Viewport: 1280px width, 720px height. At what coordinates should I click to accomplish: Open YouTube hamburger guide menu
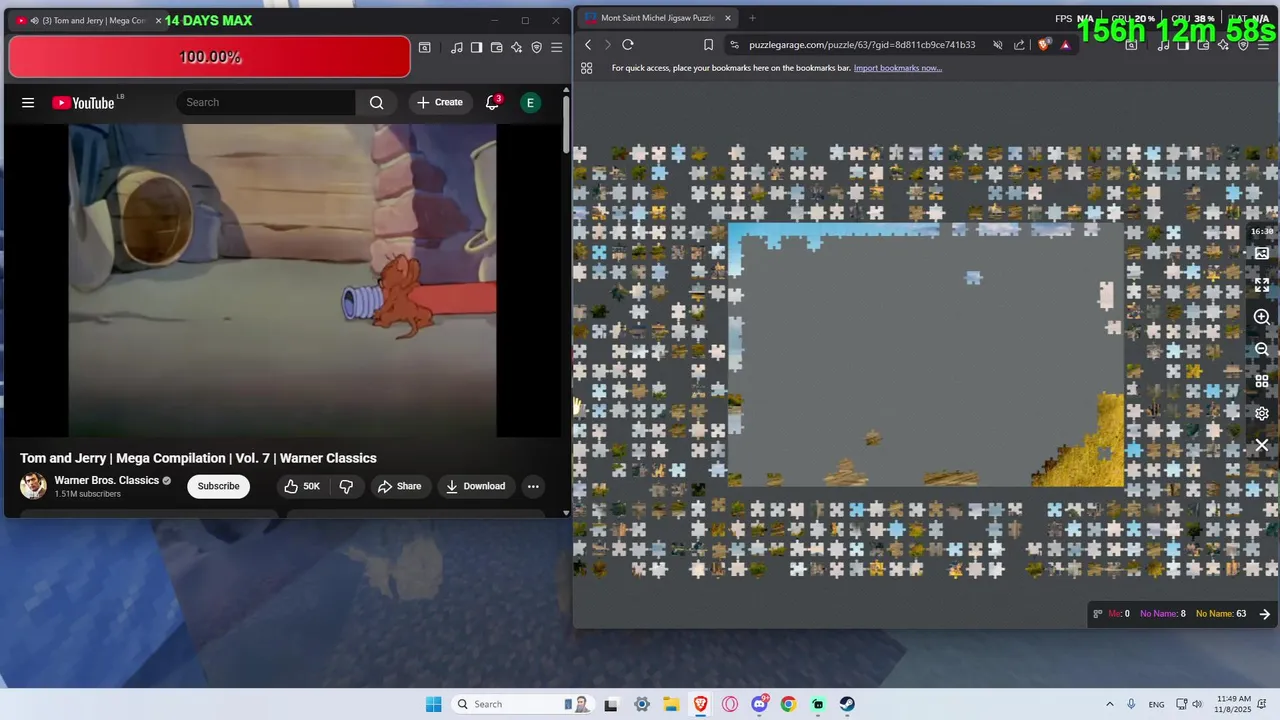coord(28,102)
